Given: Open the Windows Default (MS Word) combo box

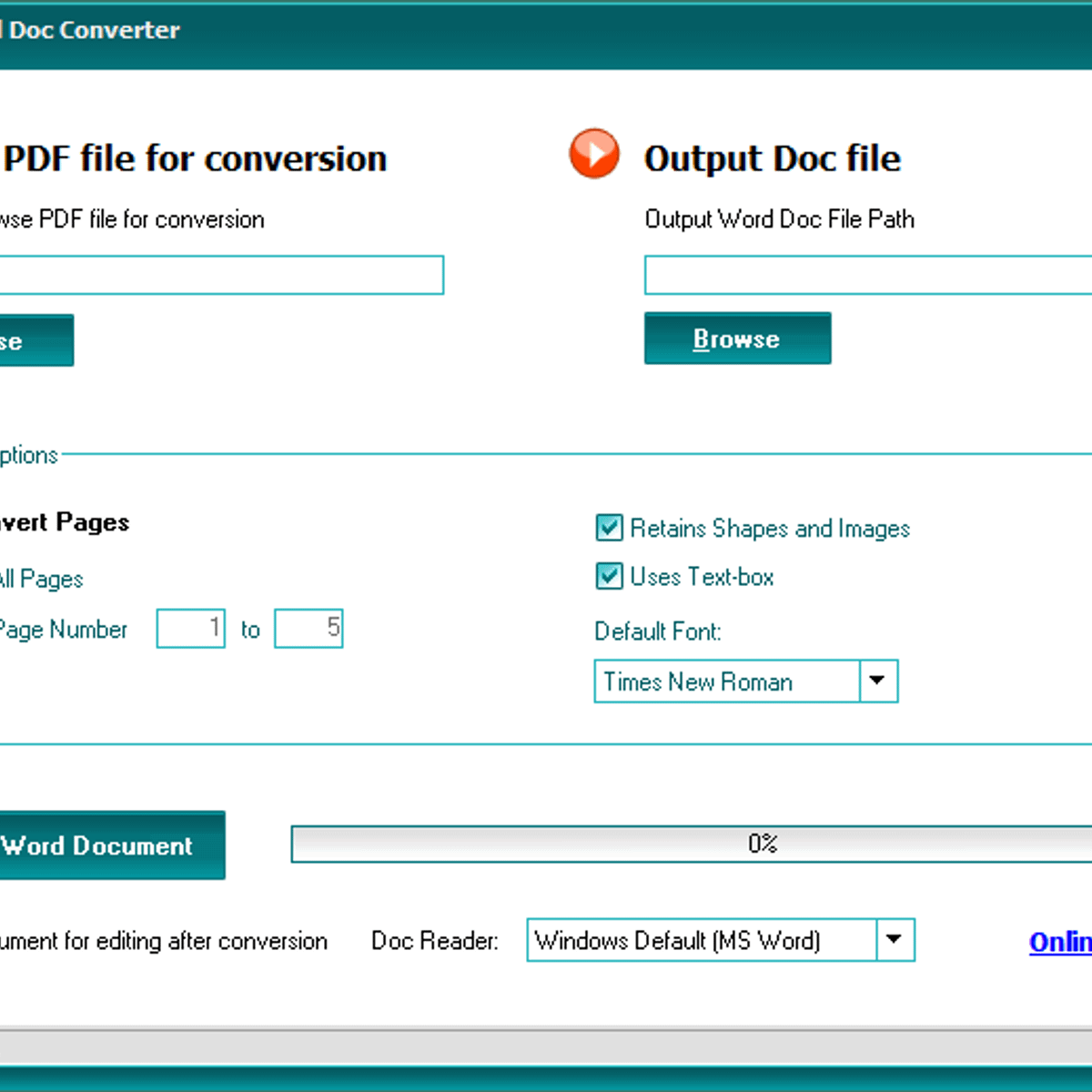Looking at the screenshot, I should pyautogui.click(x=710, y=940).
